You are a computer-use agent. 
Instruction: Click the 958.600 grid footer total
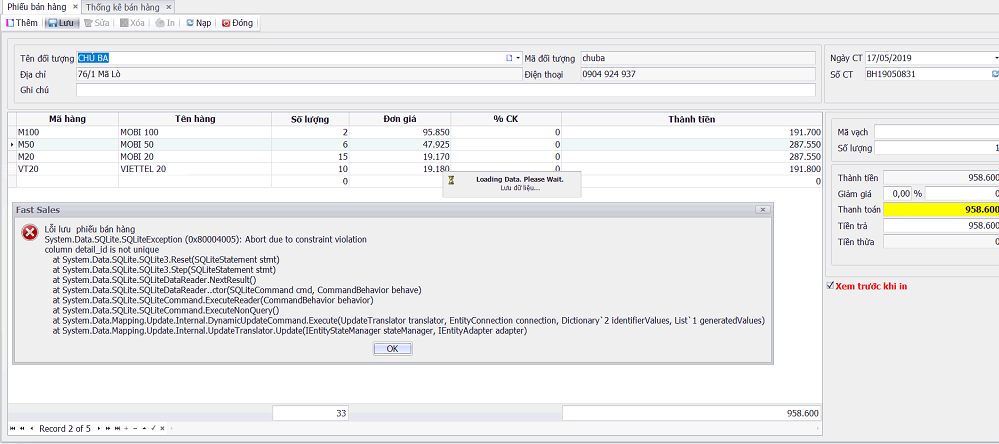pos(691,413)
